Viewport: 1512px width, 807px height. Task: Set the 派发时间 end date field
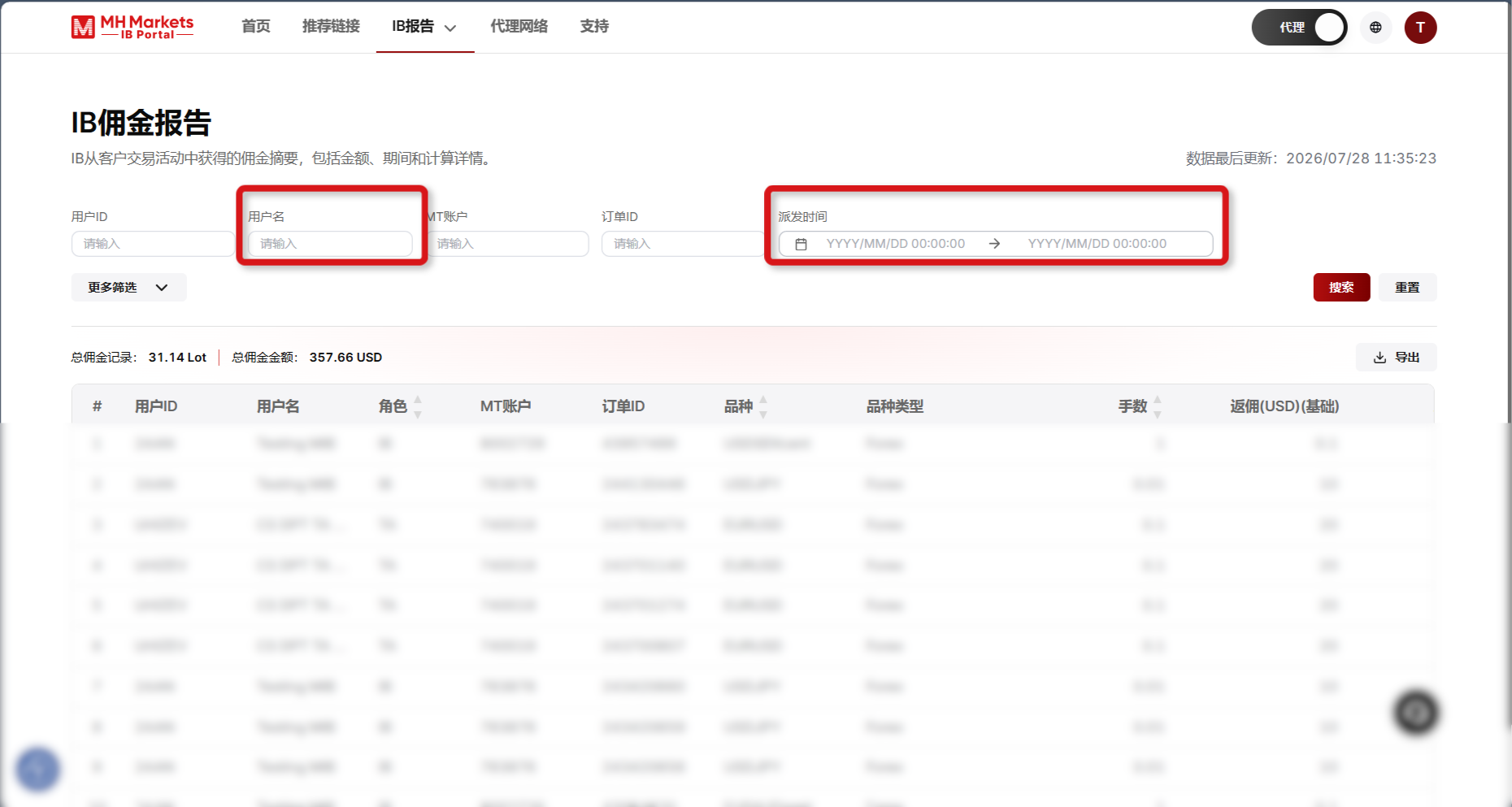tap(1097, 244)
